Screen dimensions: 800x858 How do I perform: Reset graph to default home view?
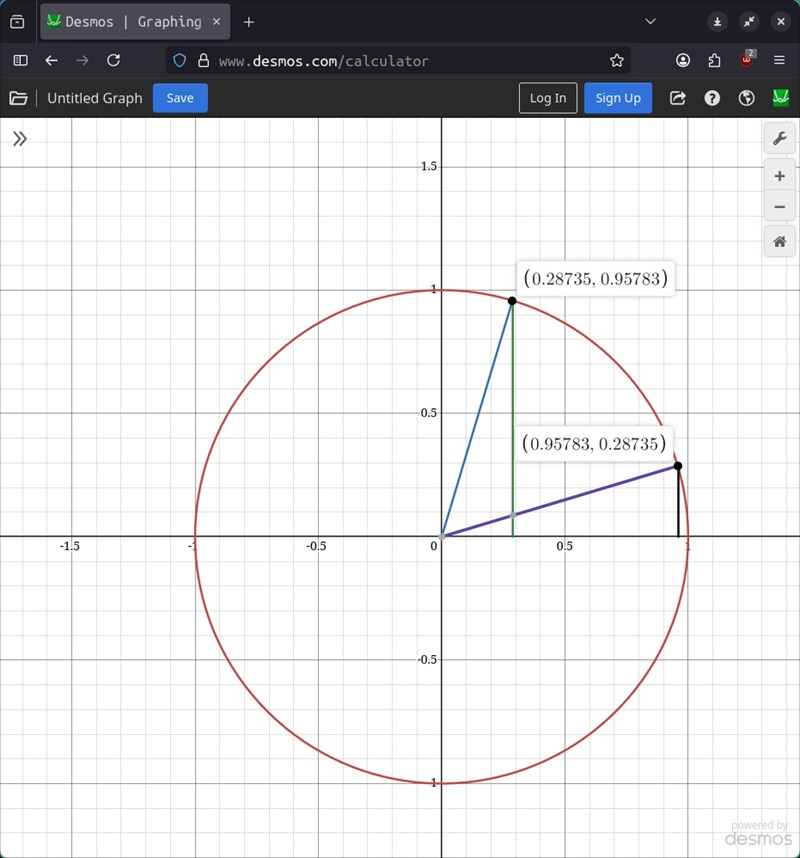[x=780, y=242]
